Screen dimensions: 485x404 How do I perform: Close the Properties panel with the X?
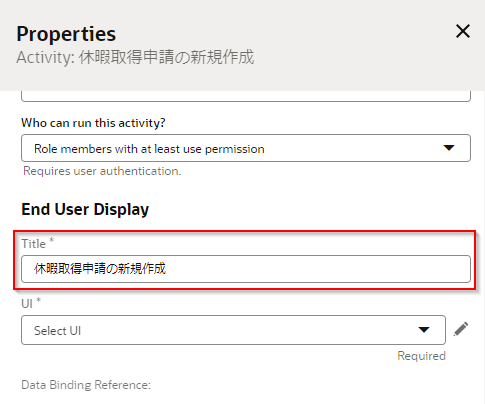463,31
